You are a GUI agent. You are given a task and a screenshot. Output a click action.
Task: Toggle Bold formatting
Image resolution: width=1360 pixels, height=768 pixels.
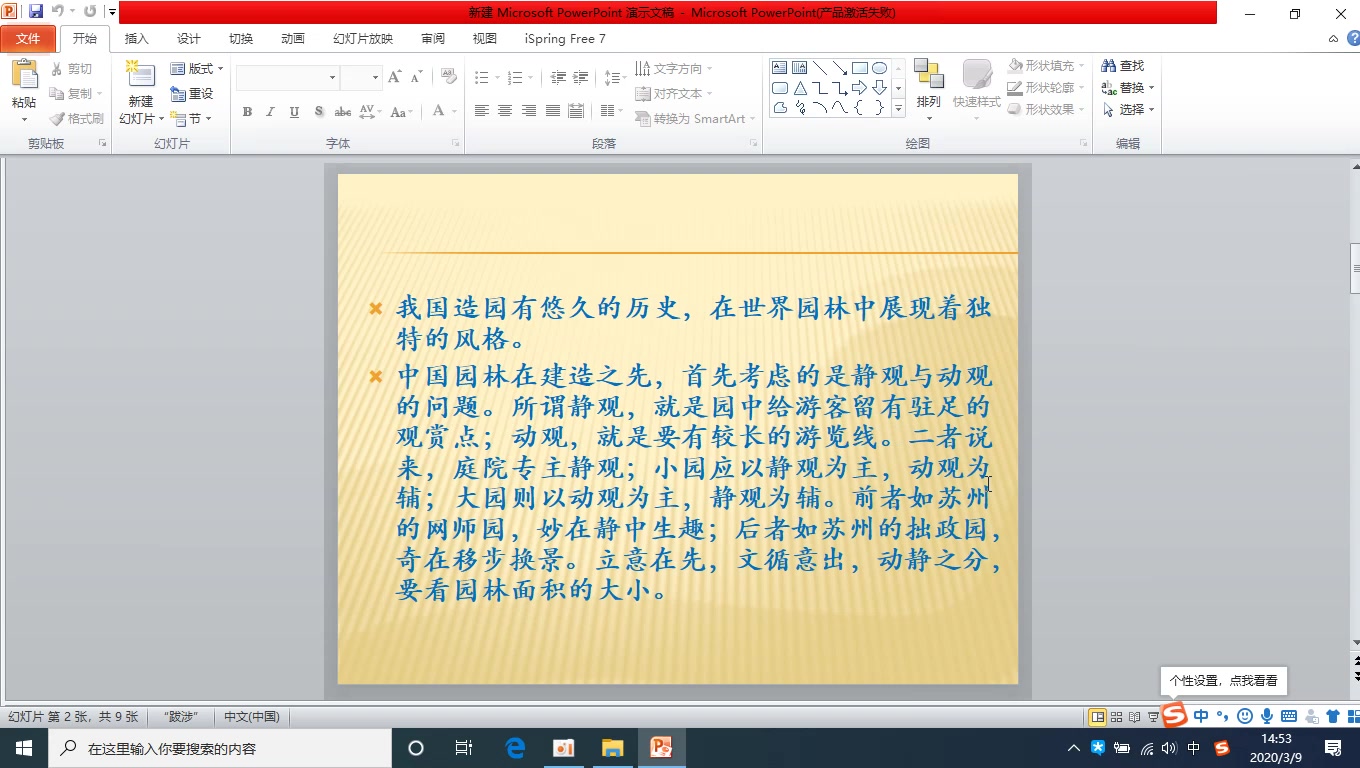point(247,112)
